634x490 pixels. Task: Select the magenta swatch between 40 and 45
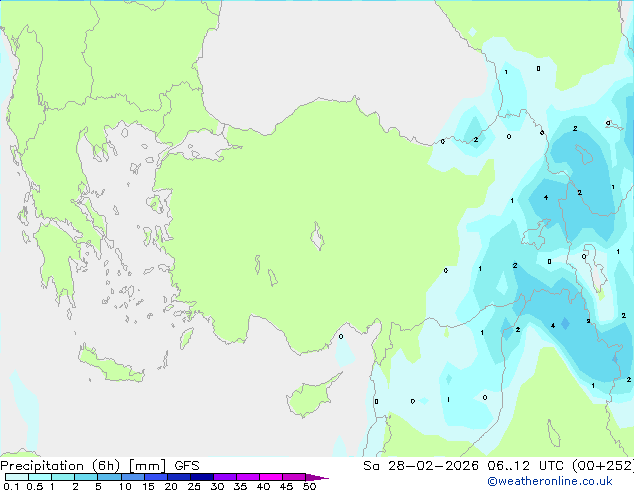(271, 477)
